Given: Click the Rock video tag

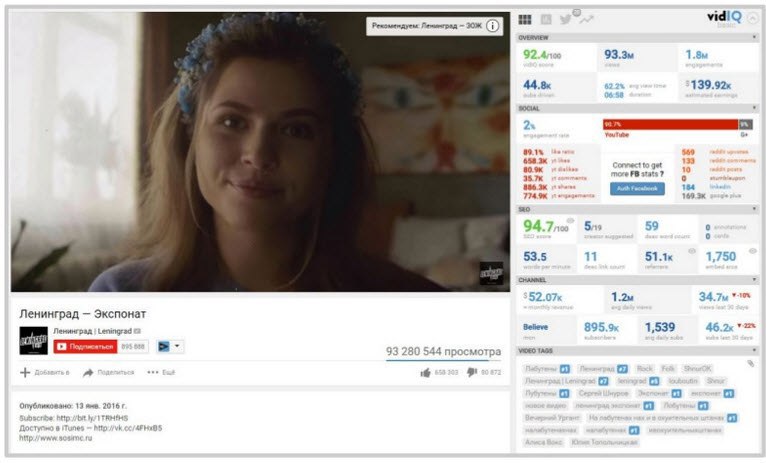Looking at the screenshot, I should tap(644, 369).
